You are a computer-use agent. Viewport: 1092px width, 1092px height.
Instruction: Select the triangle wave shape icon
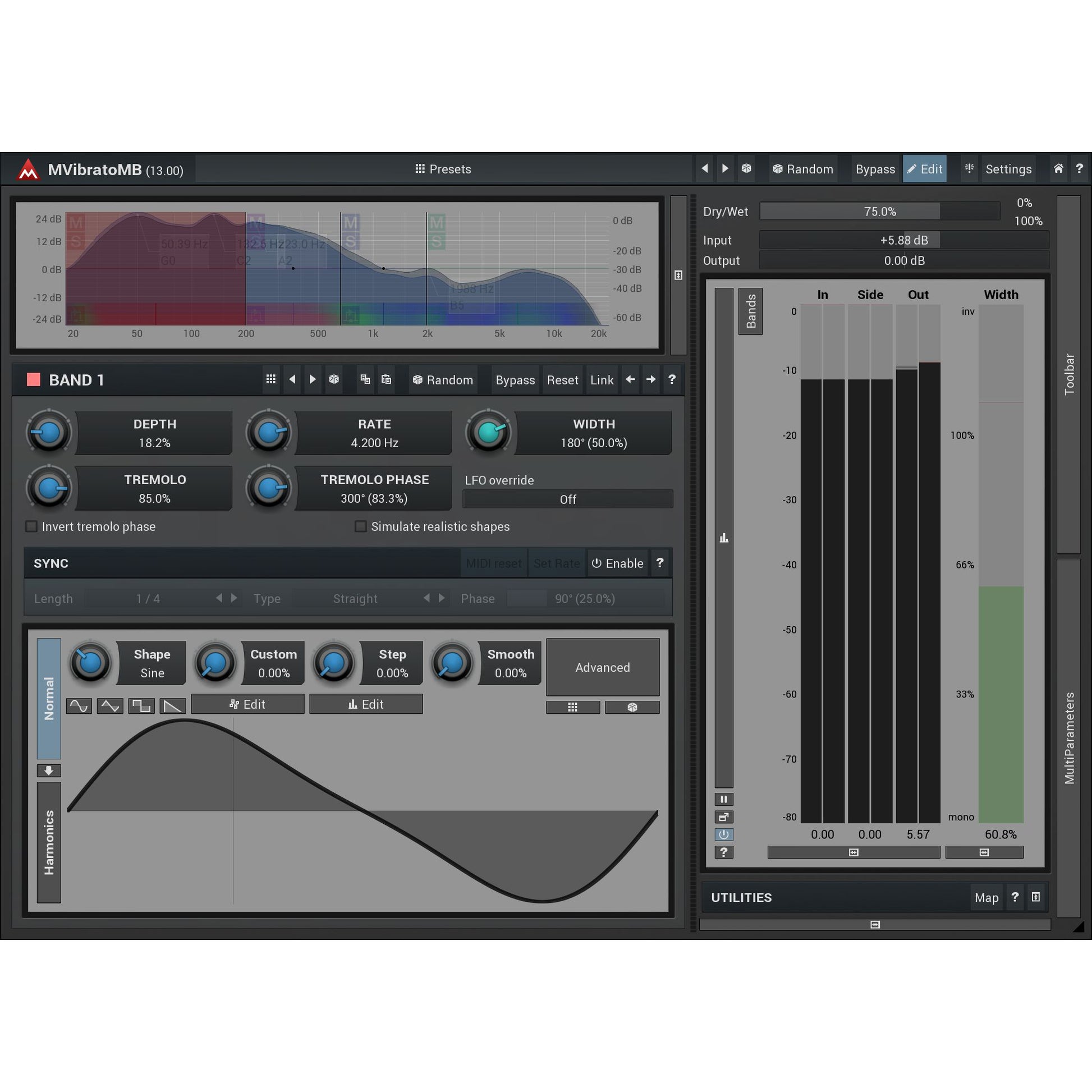pos(109,705)
